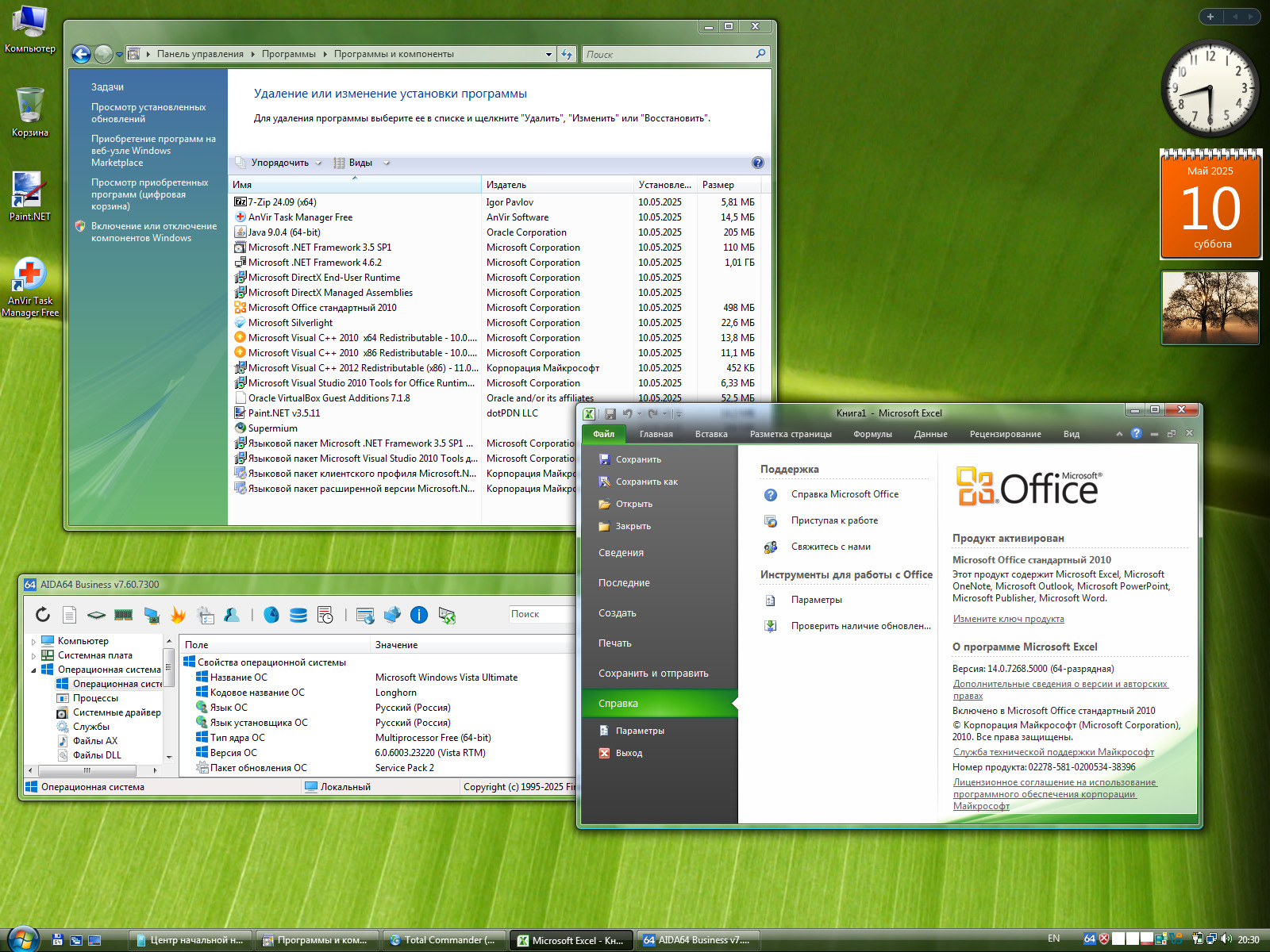This screenshot has height=952, width=1270.
Task: Click the Поиск field in AIDA64
Action: tap(541, 614)
